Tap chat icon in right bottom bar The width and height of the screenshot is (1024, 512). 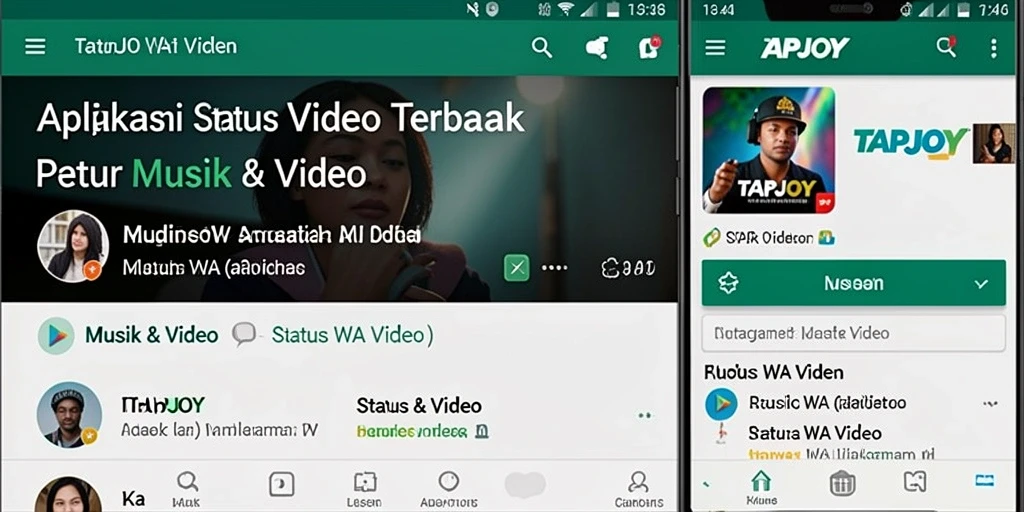915,482
